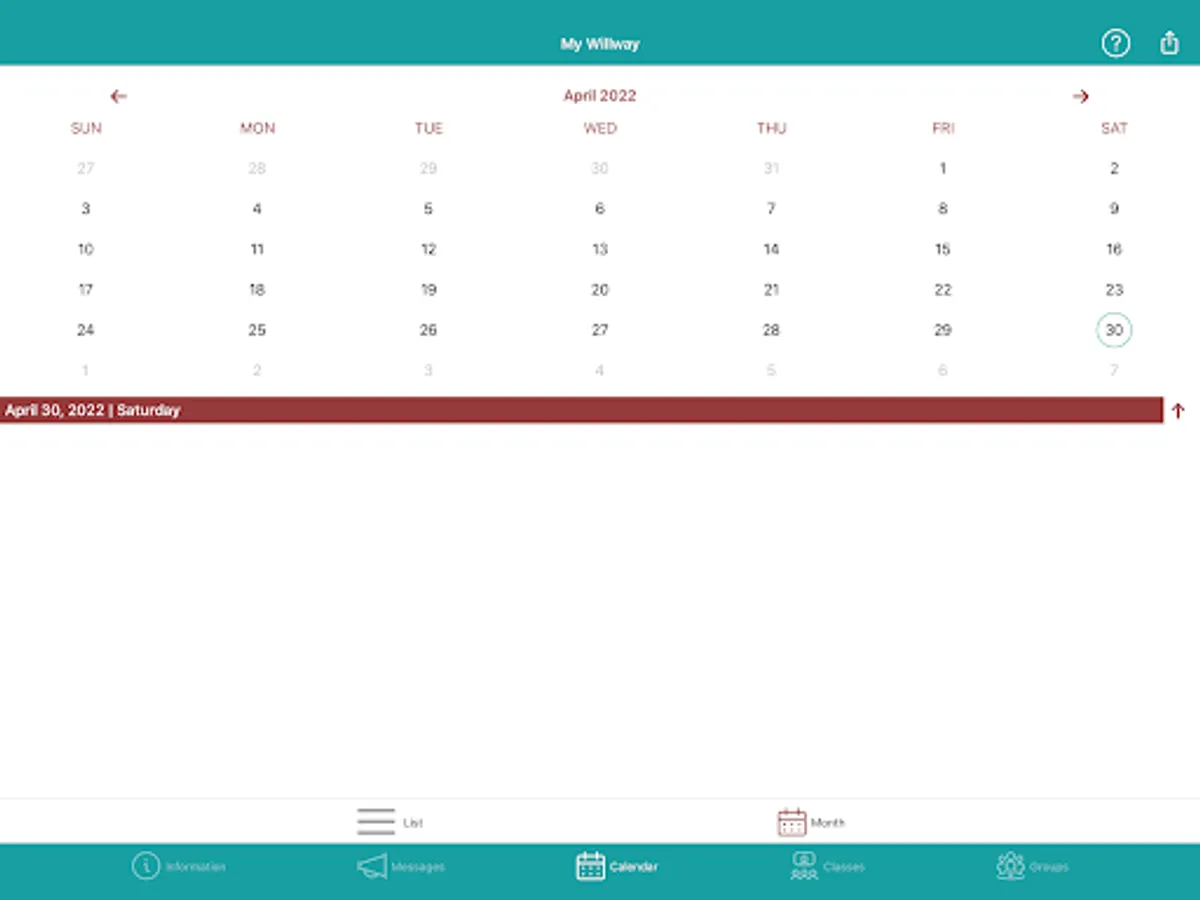Go to previous month with left arrow
This screenshot has height=900, width=1200.
118,95
